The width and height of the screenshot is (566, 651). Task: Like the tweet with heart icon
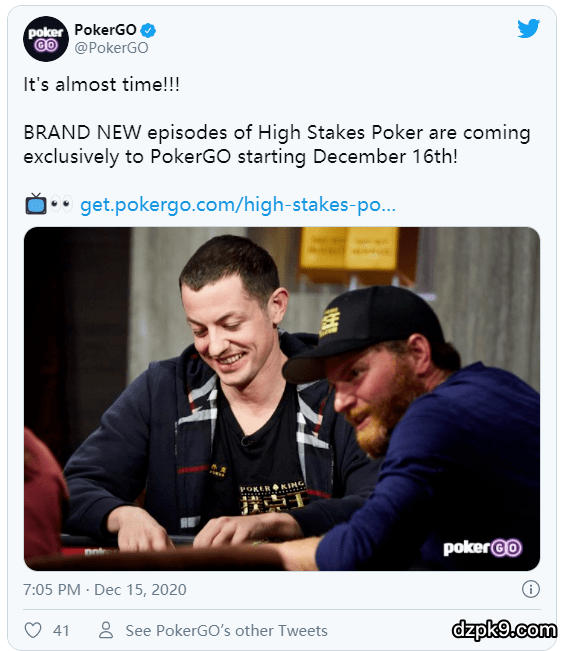[33, 630]
